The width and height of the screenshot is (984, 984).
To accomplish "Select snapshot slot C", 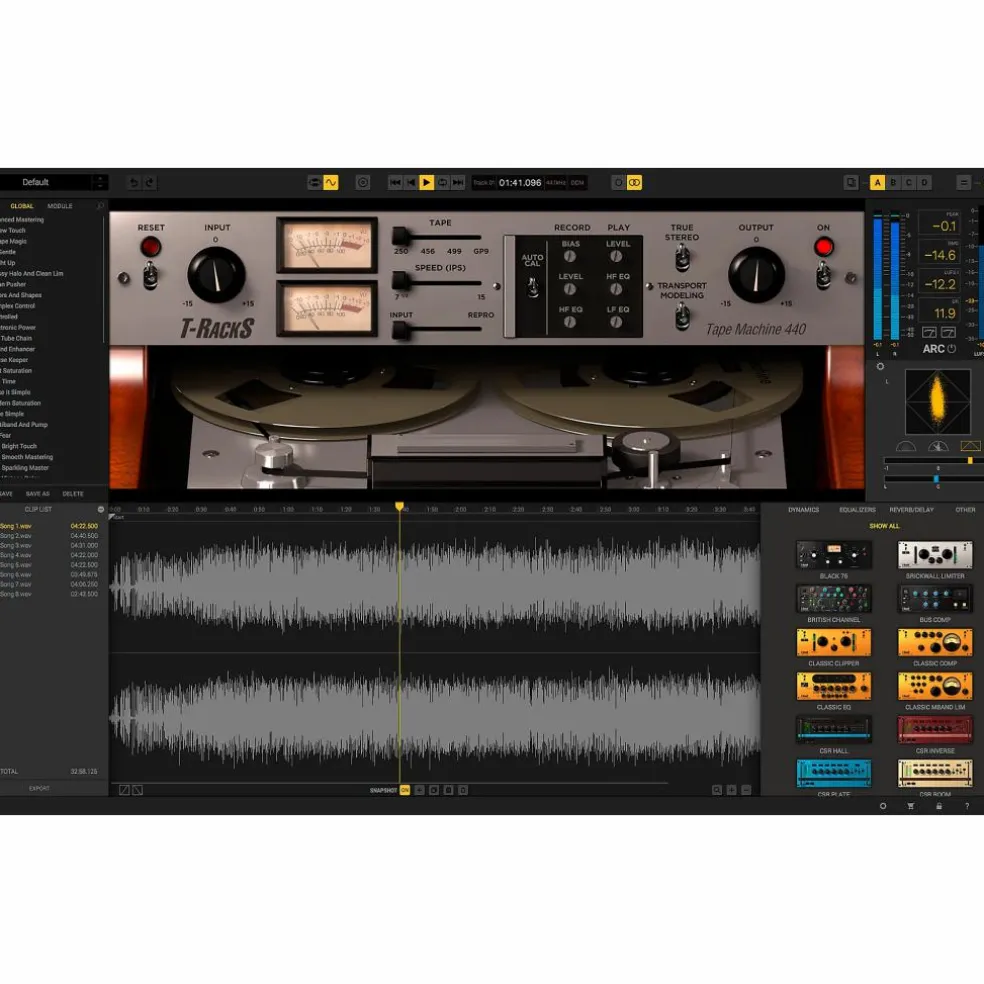I will click(909, 183).
